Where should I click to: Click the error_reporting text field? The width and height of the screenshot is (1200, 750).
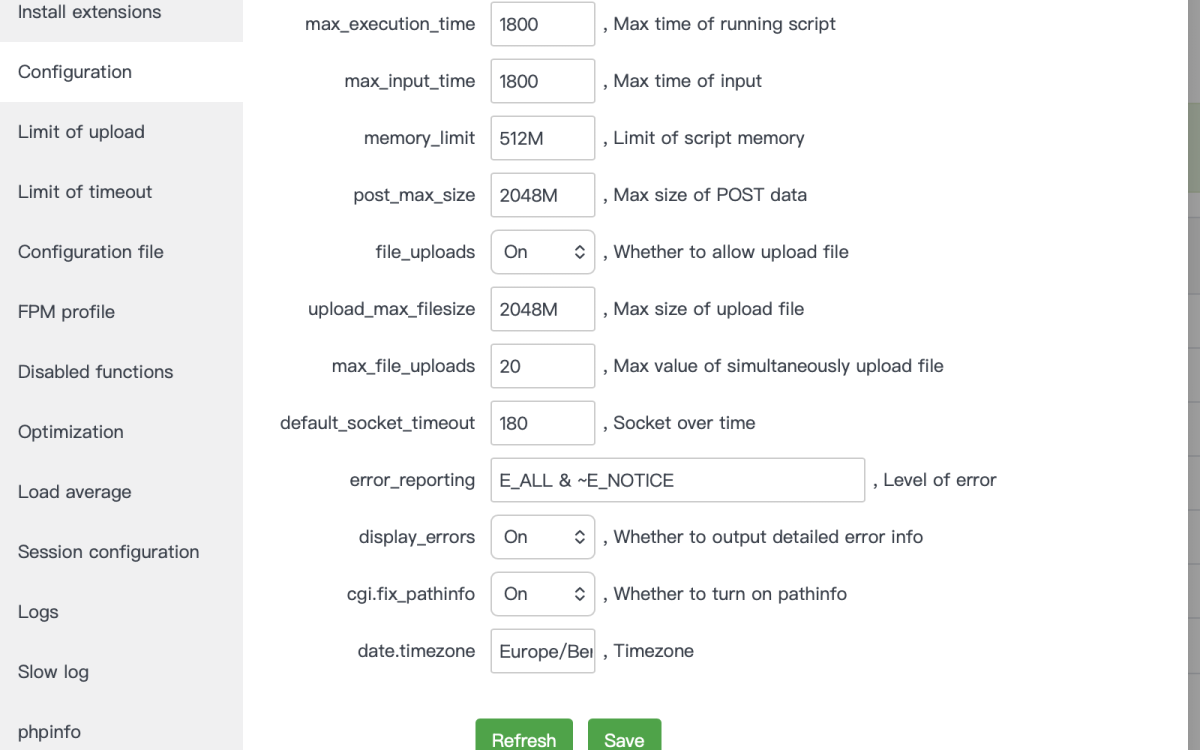coord(677,480)
